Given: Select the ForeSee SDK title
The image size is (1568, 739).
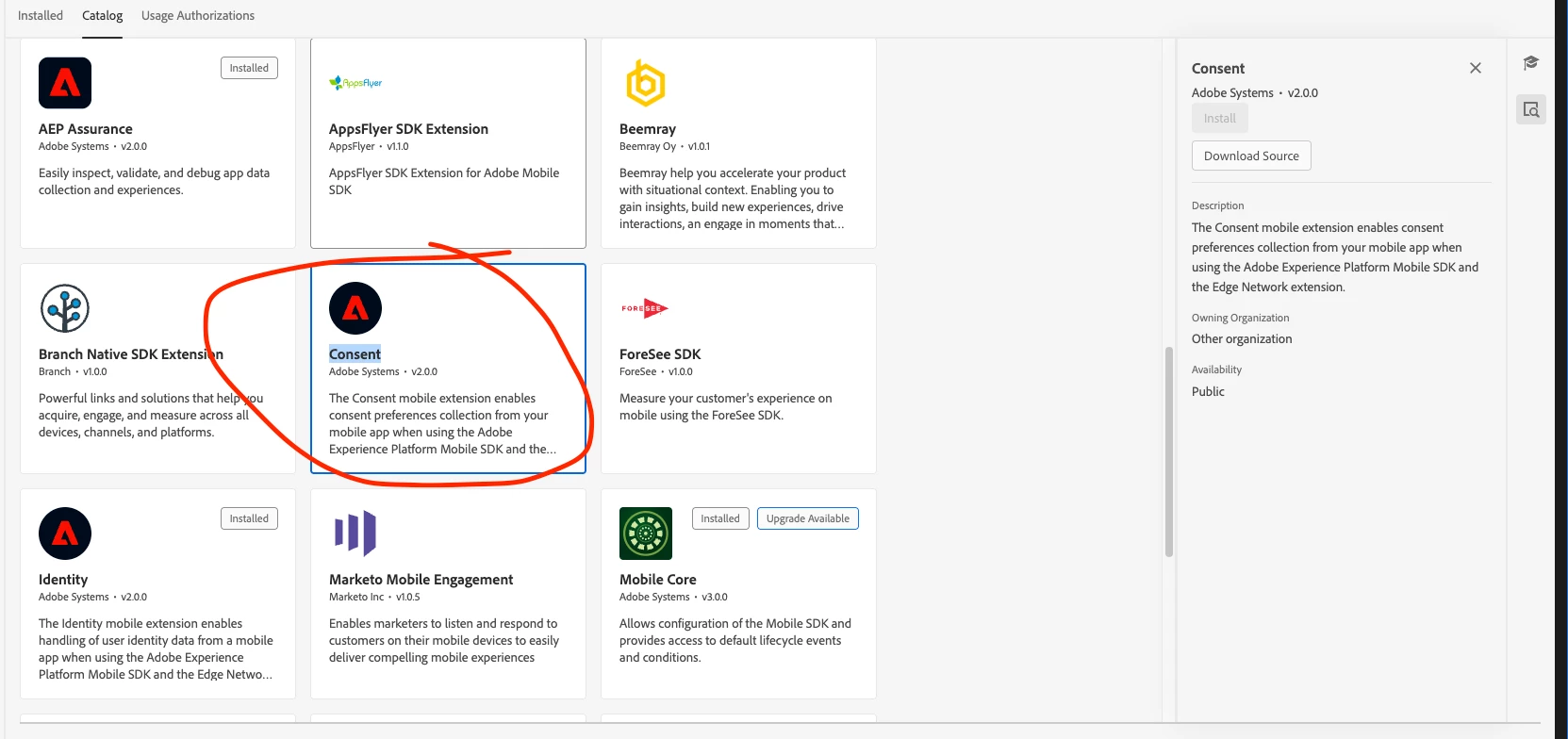Looking at the screenshot, I should (660, 354).
